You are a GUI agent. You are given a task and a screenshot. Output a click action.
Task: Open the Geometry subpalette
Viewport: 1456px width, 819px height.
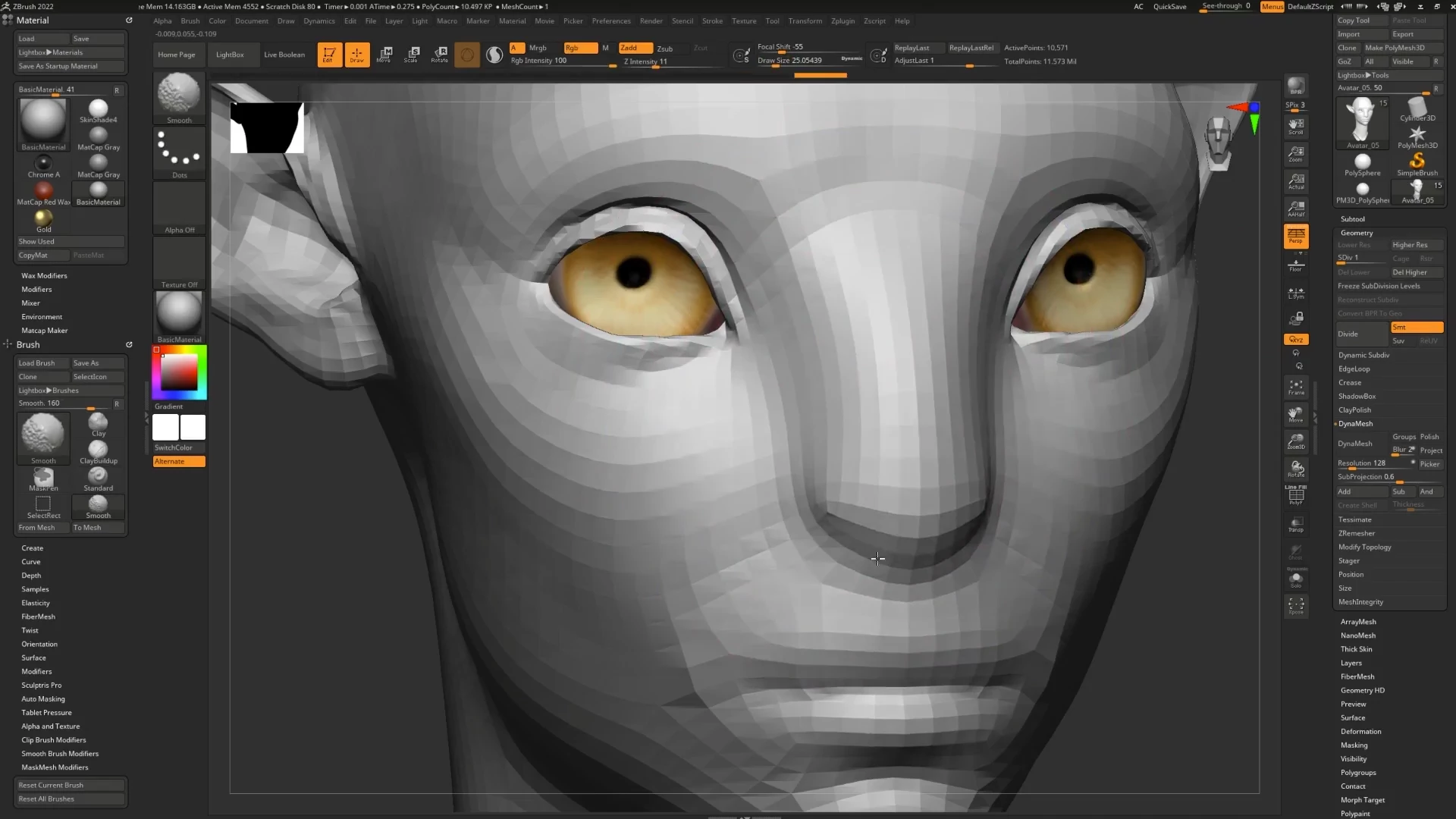1357,233
